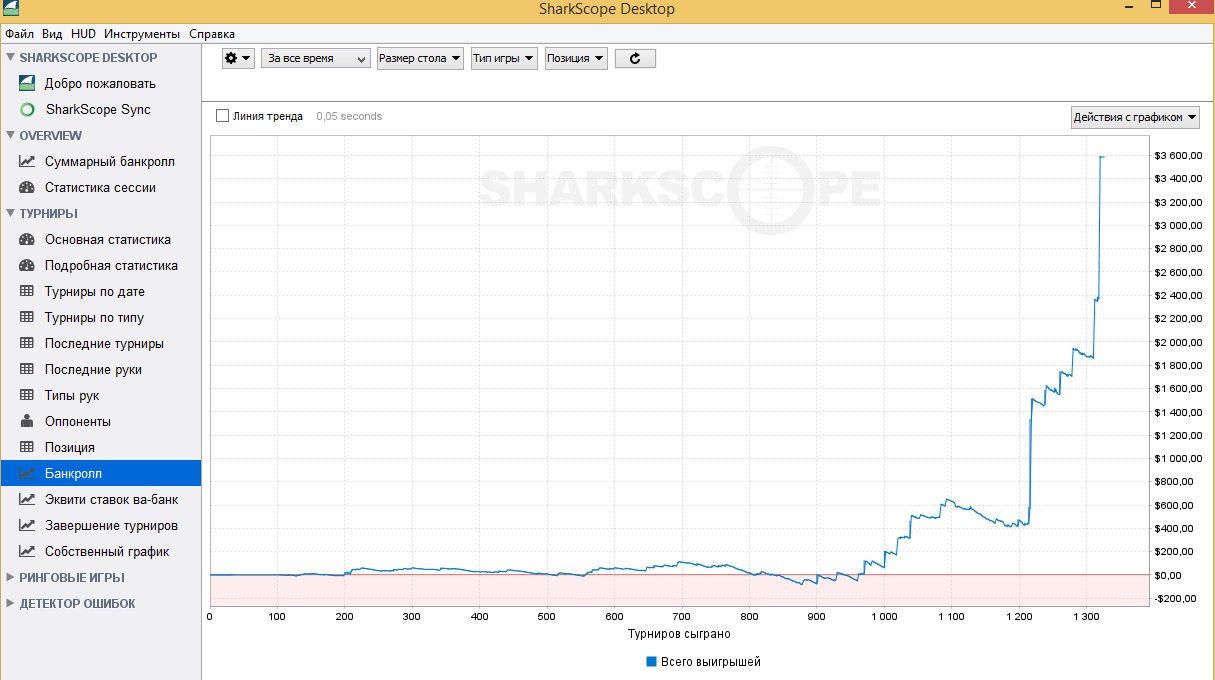This screenshot has height=680, width=1215.
Task: Collapse the SHARKSCOPE DESKTOP section
Action: pos(10,57)
